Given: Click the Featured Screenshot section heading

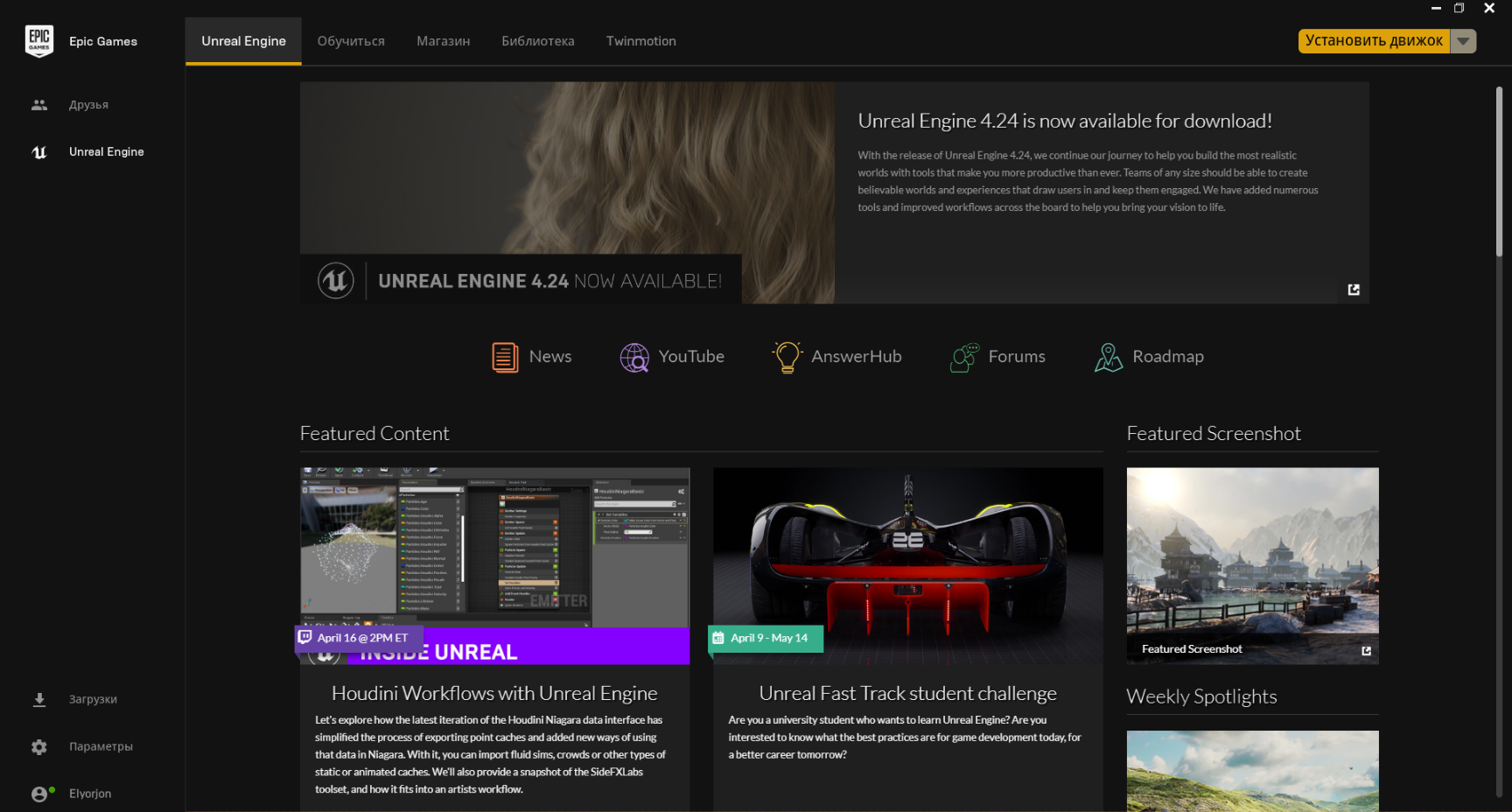Looking at the screenshot, I should pyautogui.click(x=1214, y=434).
